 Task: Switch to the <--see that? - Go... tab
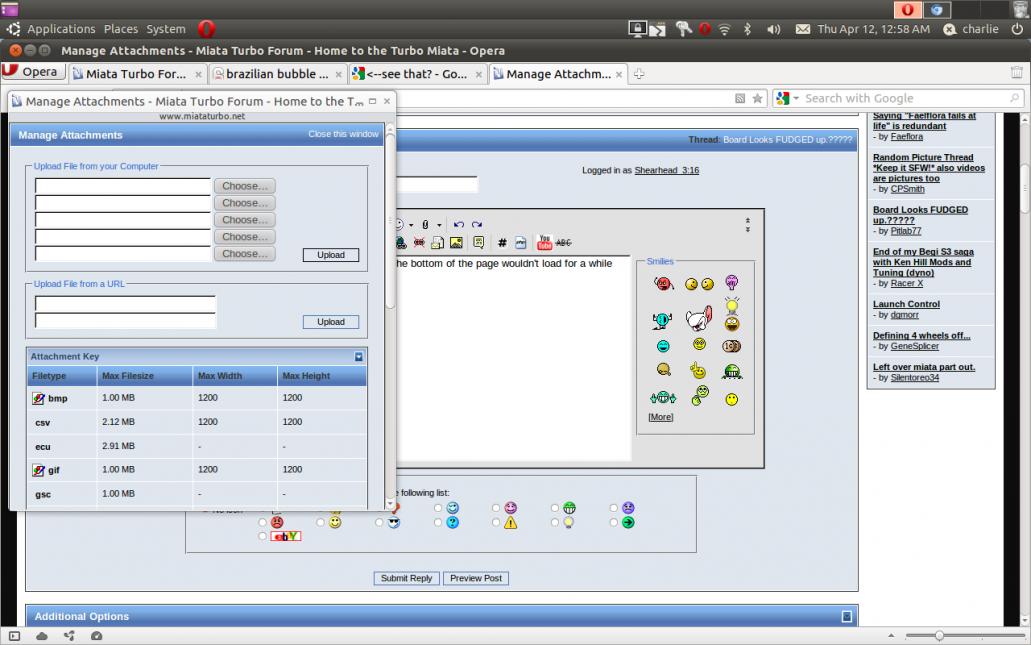pos(418,74)
